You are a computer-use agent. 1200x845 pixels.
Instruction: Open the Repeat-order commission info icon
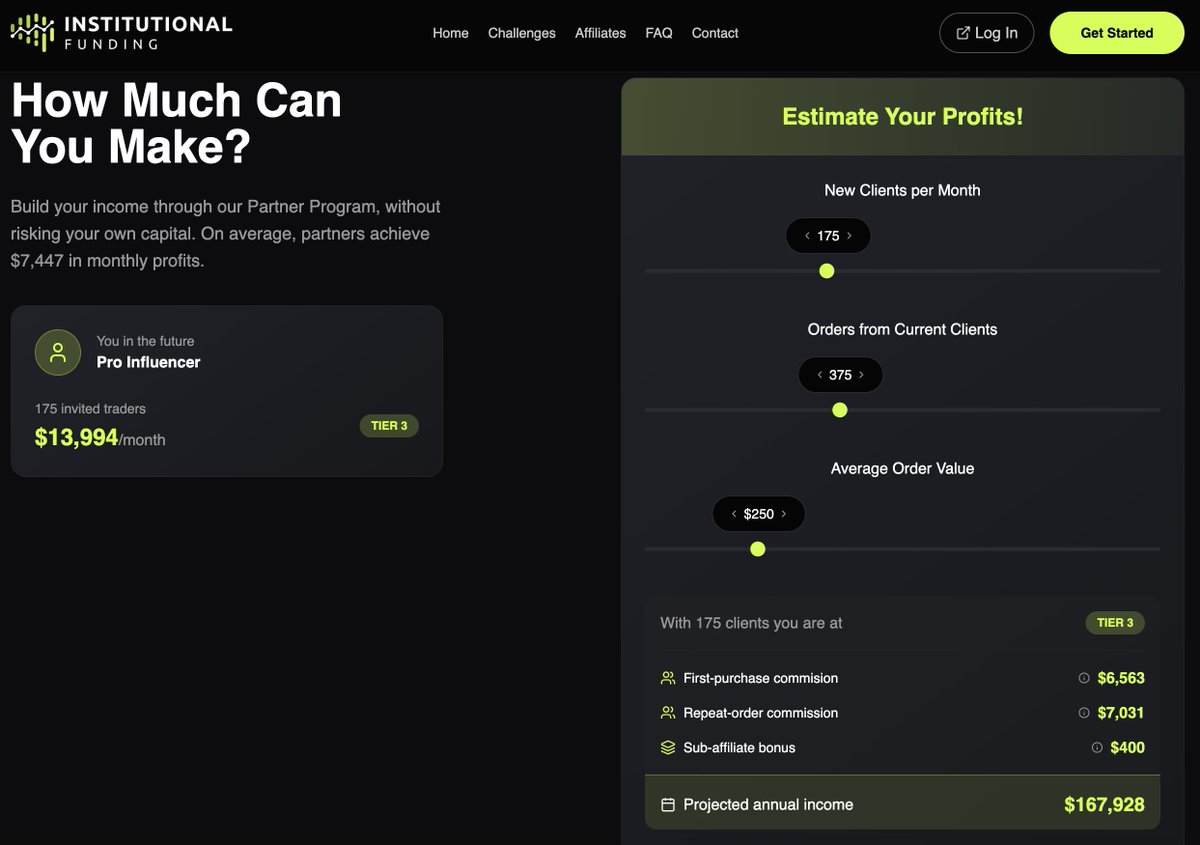1084,713
